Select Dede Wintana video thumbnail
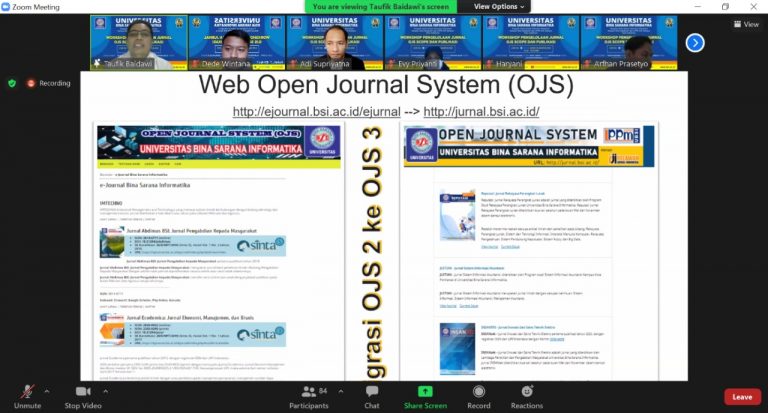The width and height of the screenshot is (768, 413). coord(237,43)
